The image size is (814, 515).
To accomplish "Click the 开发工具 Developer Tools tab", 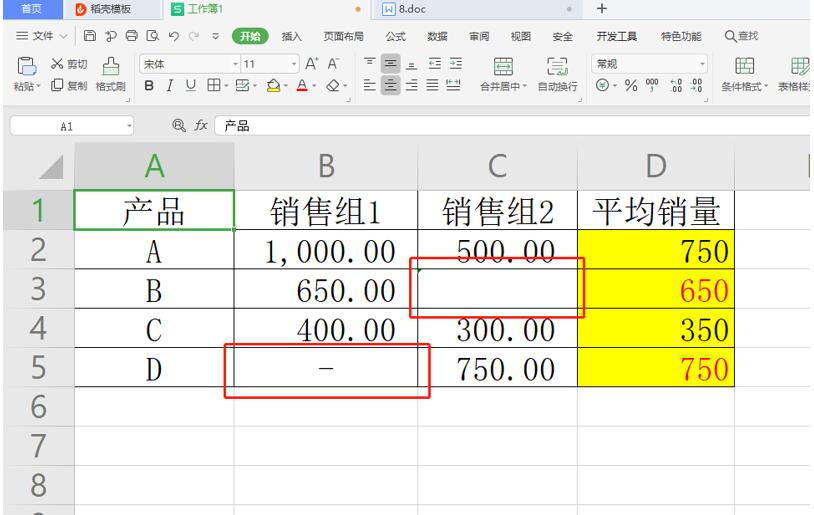I will coord(616,36).
